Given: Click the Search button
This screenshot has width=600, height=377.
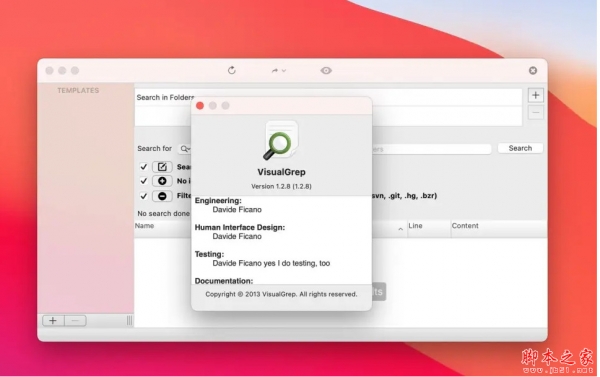Looking at the screenshot, I should point(520,148).
